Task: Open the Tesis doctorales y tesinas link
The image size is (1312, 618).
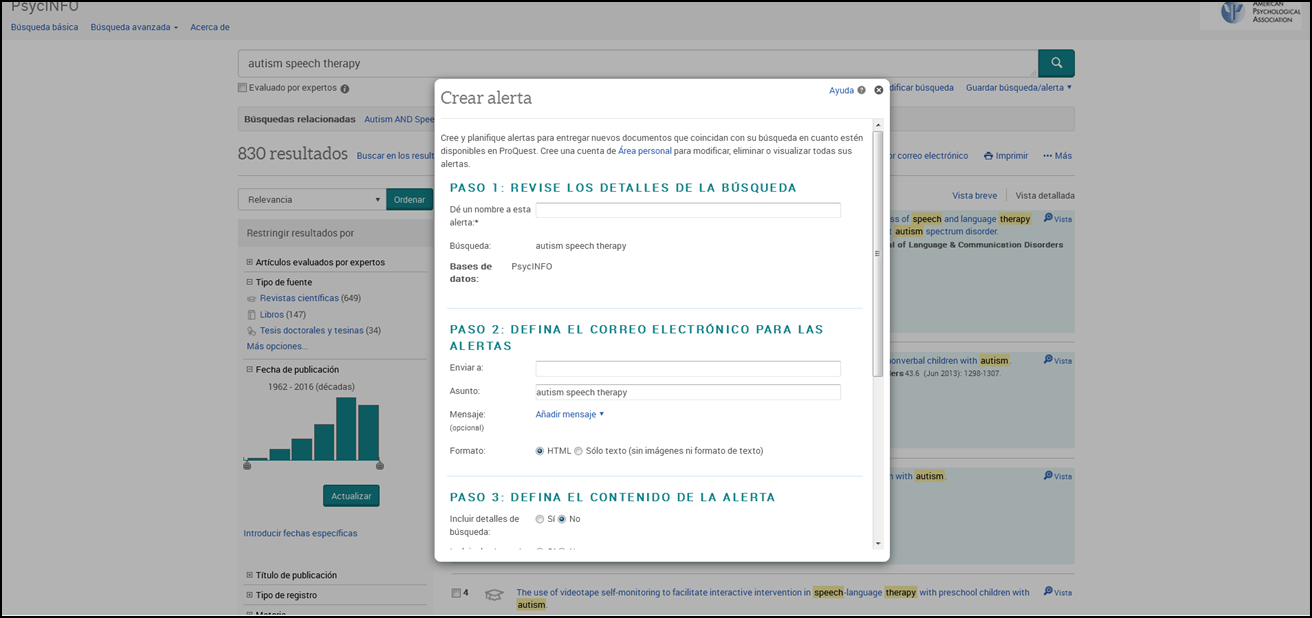Action: [x=312, y=330]
